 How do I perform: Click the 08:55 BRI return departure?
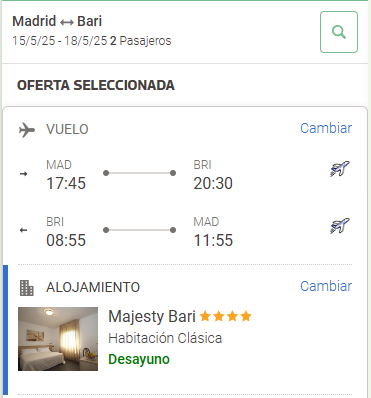(x=66, y=240)
